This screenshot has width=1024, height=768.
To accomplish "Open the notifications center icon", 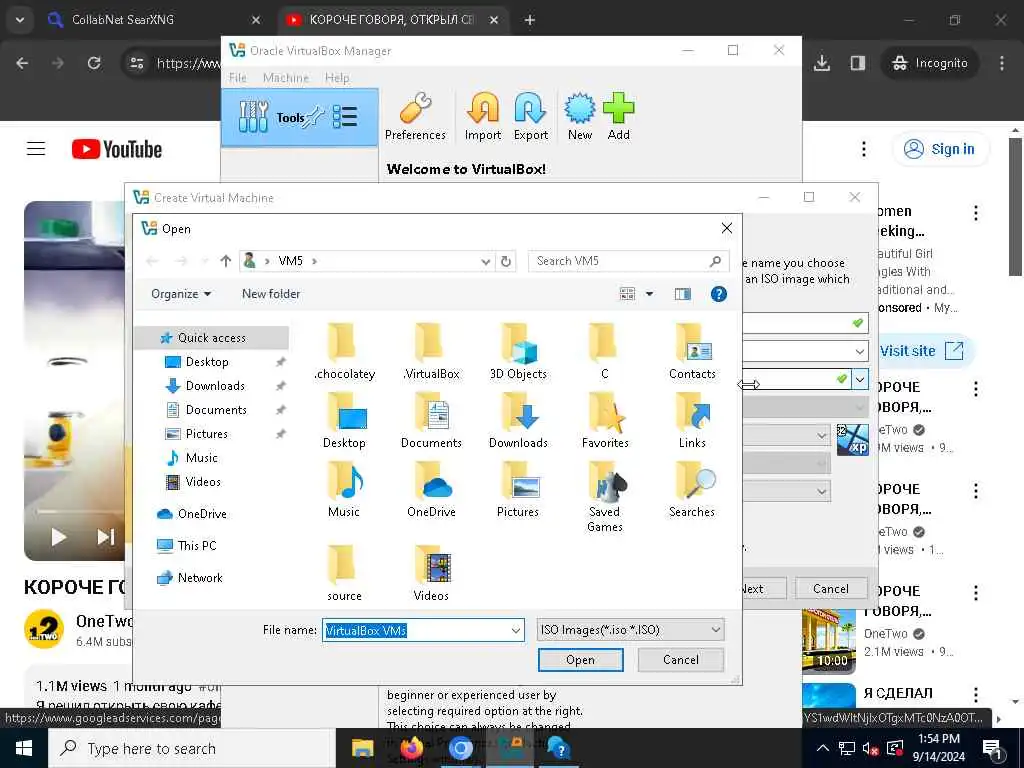I will pos(993,748).
